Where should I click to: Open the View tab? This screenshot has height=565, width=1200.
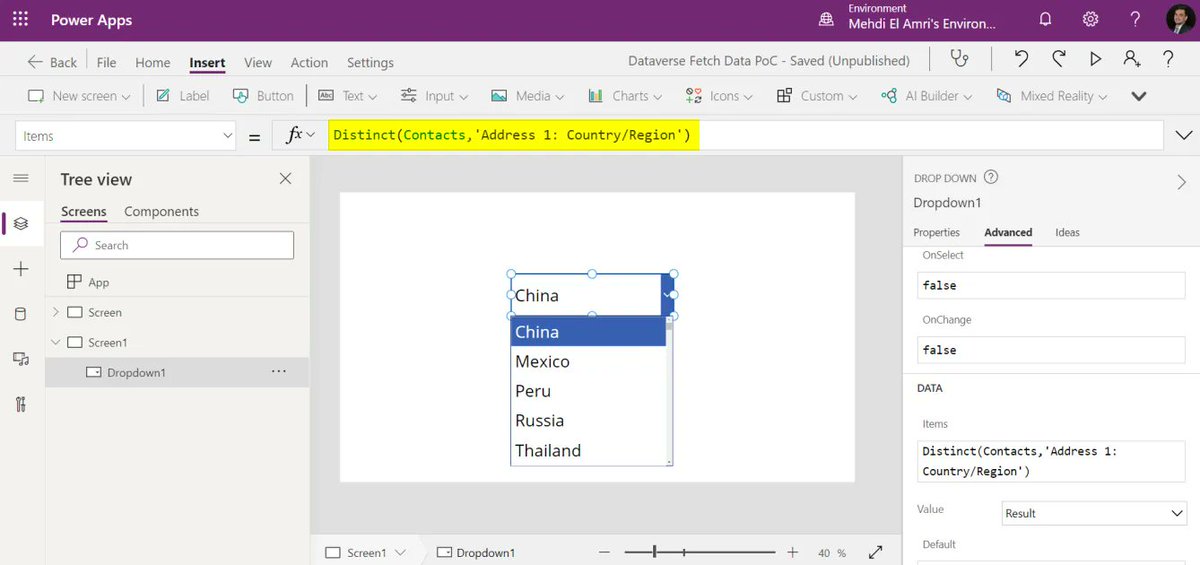[x=258, y=62]
